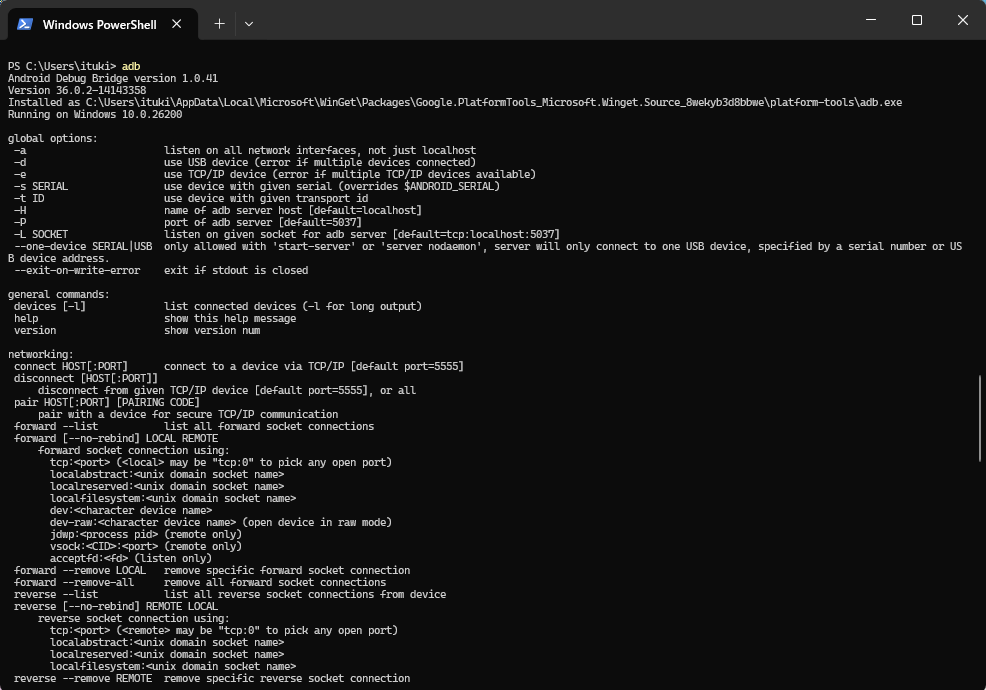Close the terminal window
Image resolution: width=986 pixels, height=690 pixels.
(963, 20)
